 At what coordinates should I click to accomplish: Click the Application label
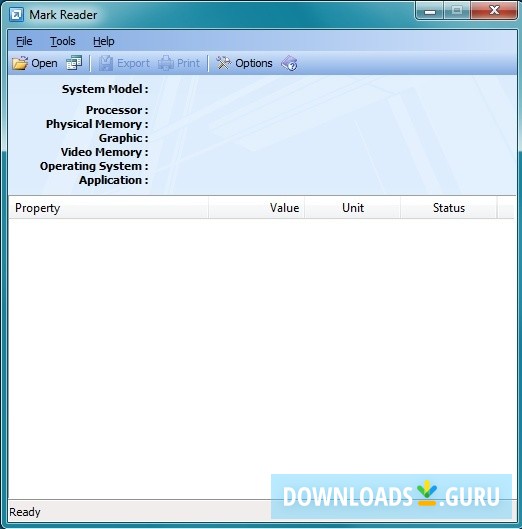click(114, 180)
